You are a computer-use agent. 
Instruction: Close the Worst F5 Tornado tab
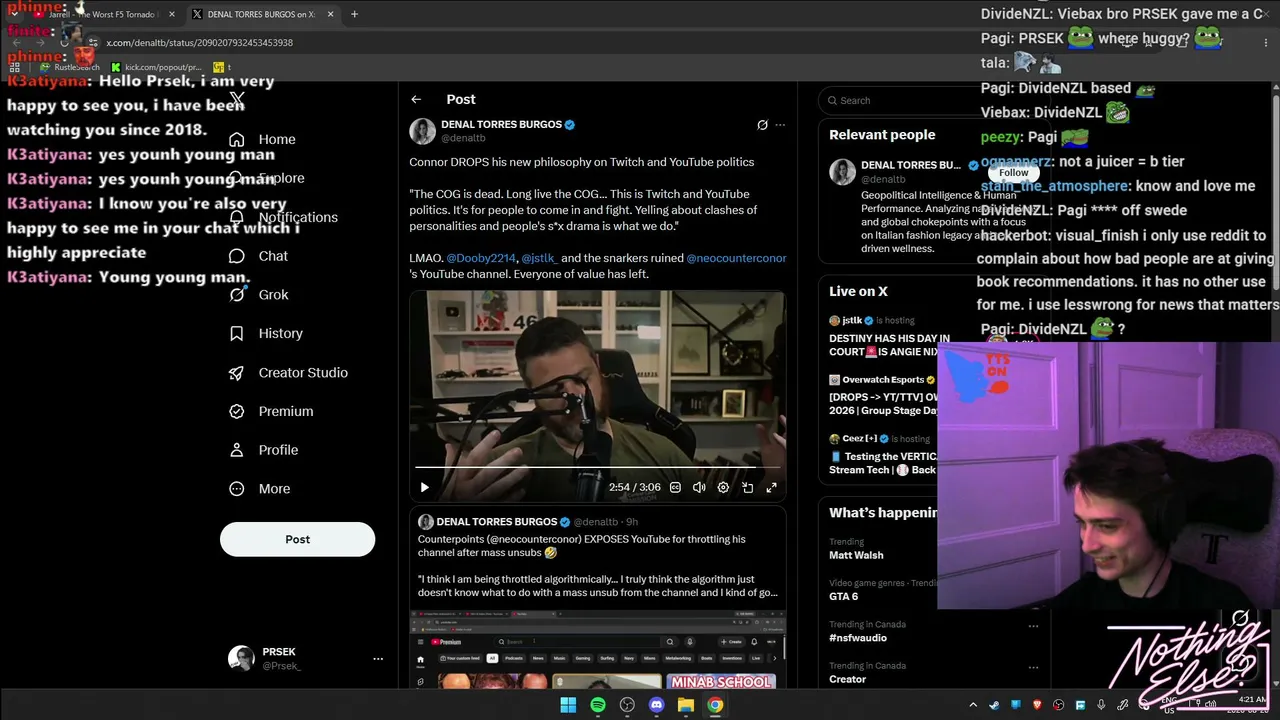click(x=172, y=14)
